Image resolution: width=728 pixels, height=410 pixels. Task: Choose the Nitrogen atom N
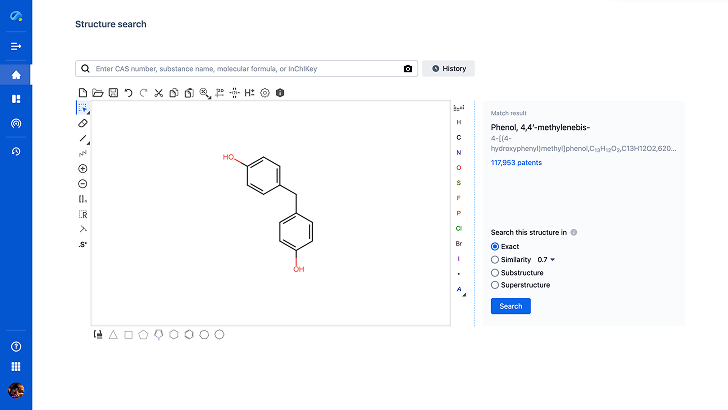tap(459, 152)
